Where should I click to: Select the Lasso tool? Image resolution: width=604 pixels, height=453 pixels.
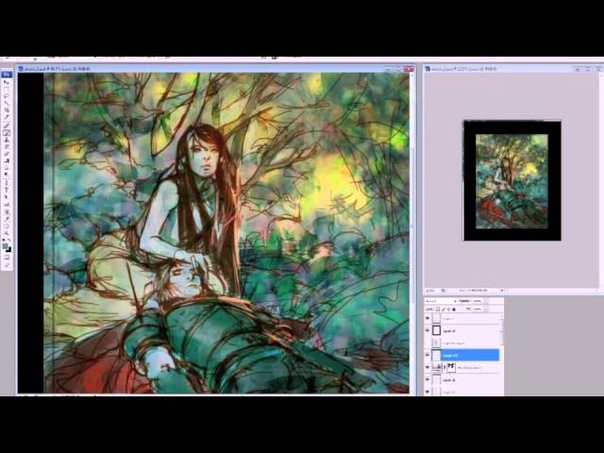pyautogui.click(x=7, y=96)
